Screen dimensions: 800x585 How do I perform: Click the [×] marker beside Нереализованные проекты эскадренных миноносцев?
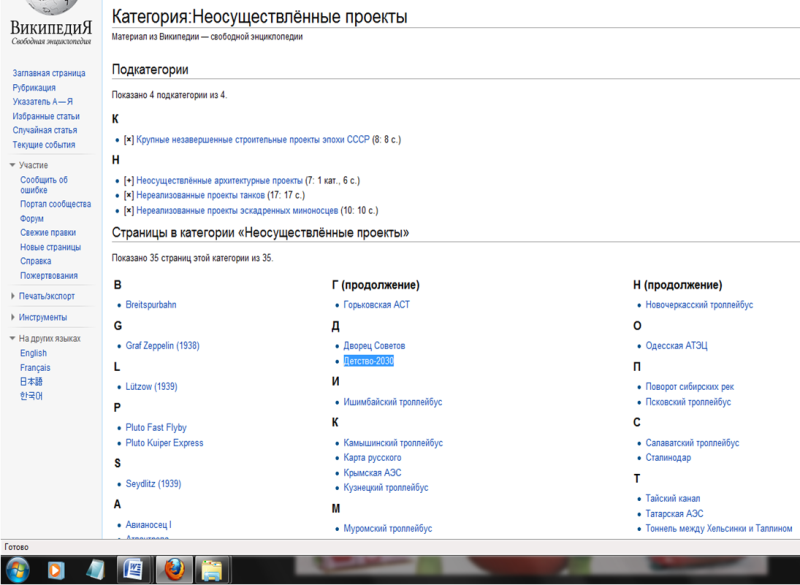click(x=129, y=211)
